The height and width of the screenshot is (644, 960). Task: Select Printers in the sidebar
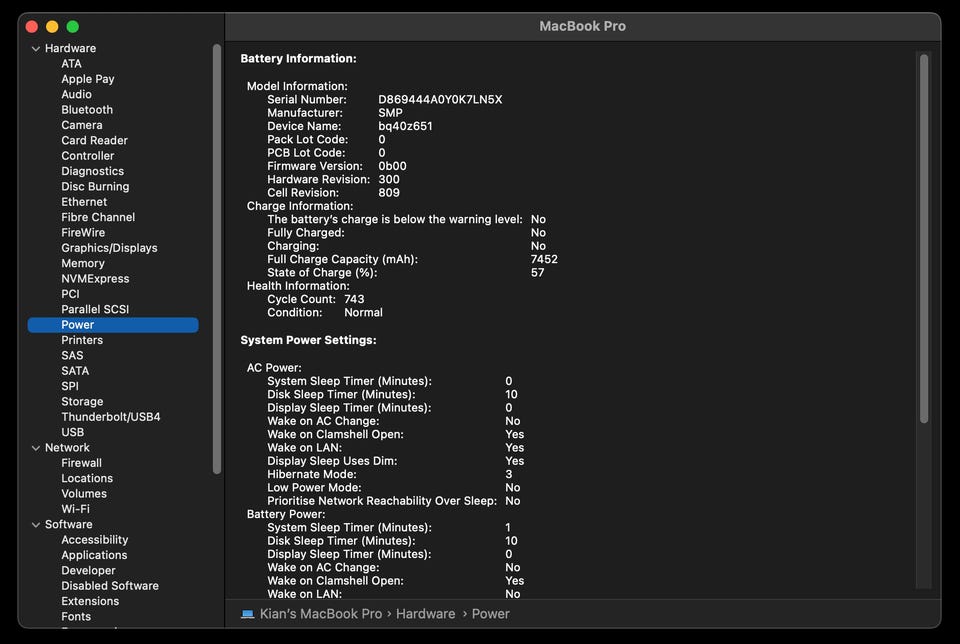point(81,340)
